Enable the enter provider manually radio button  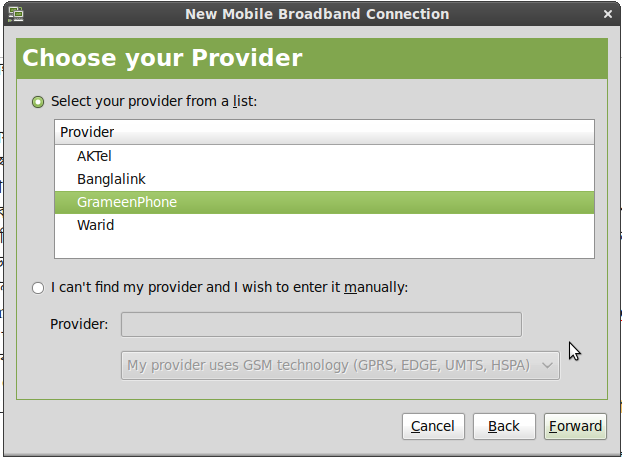tap(38, 288)
